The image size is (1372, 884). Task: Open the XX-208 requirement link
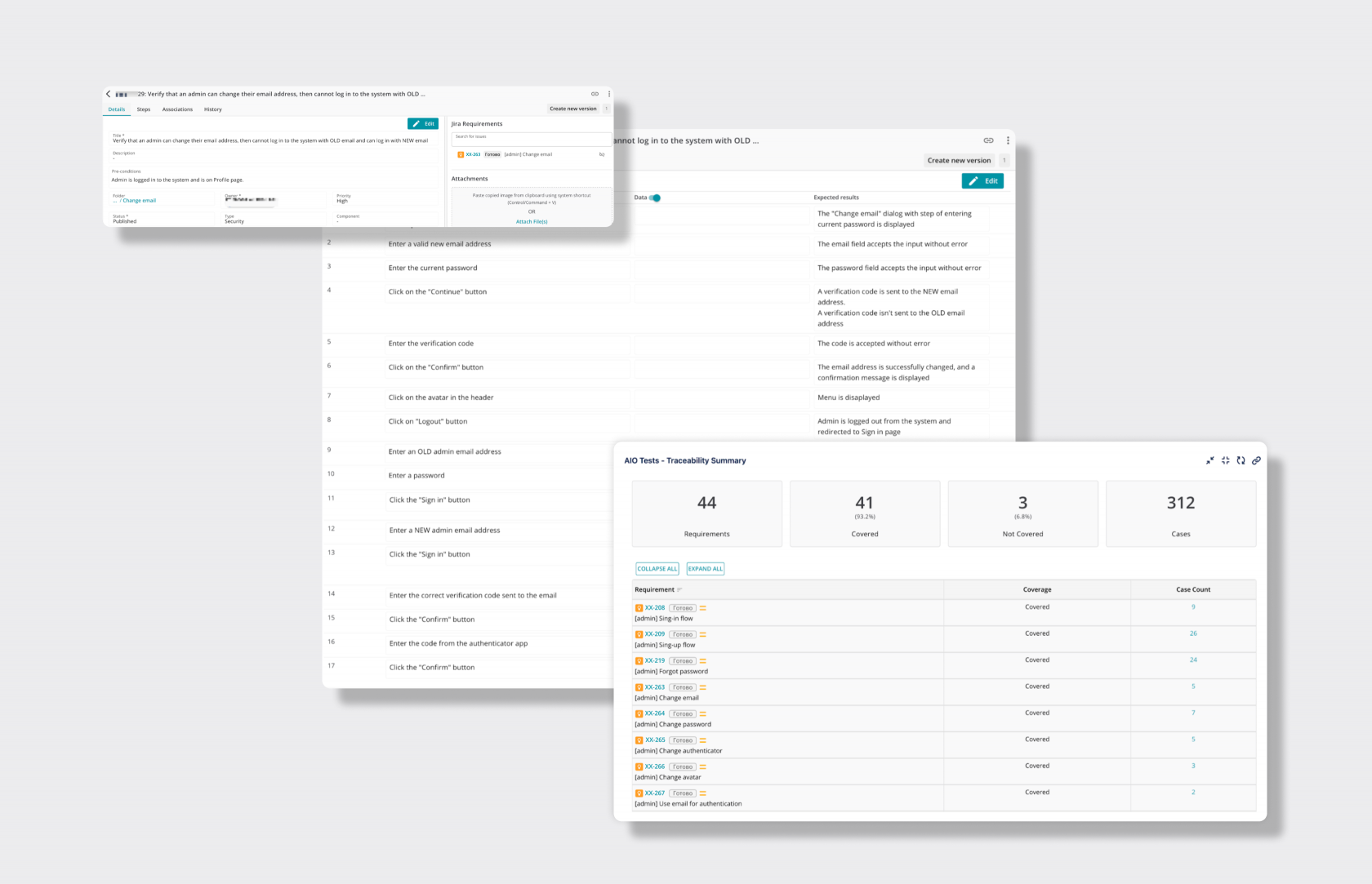click(x=654, y=608)
